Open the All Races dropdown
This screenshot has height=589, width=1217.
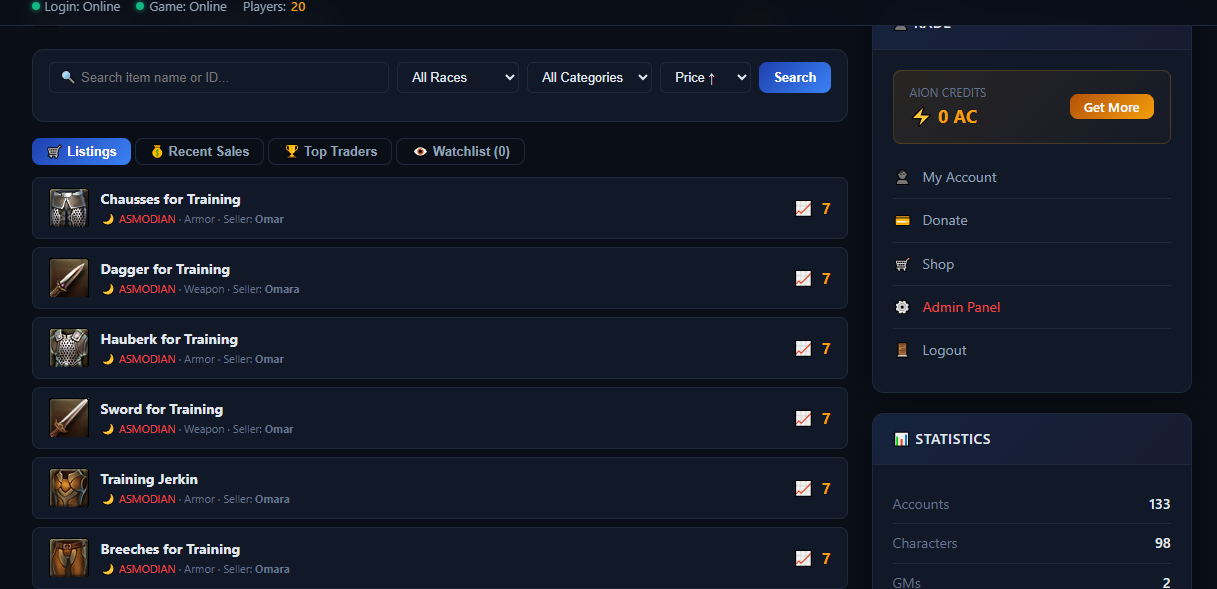(x=458, y=77)
